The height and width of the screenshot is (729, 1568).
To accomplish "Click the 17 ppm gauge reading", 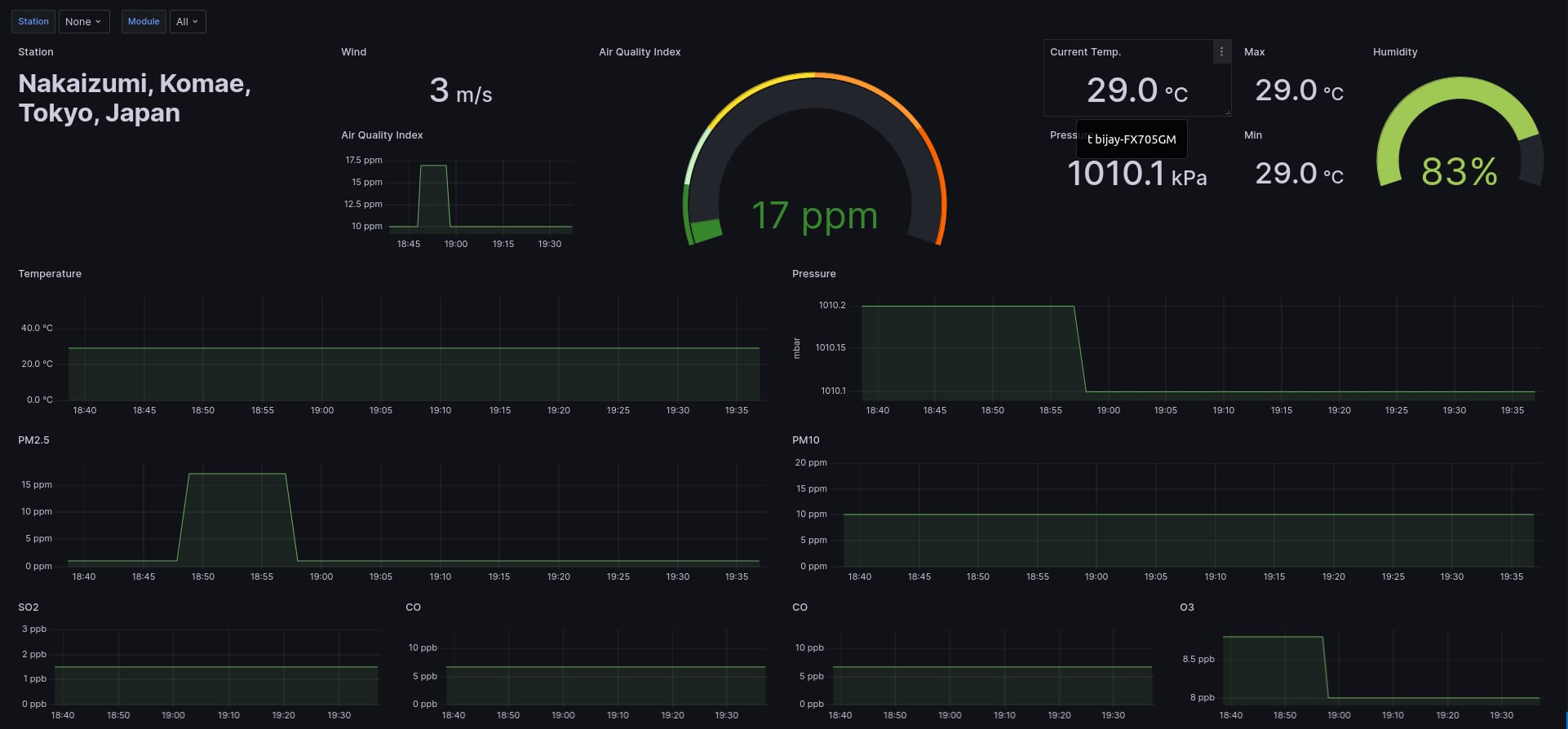I will 814,216.
